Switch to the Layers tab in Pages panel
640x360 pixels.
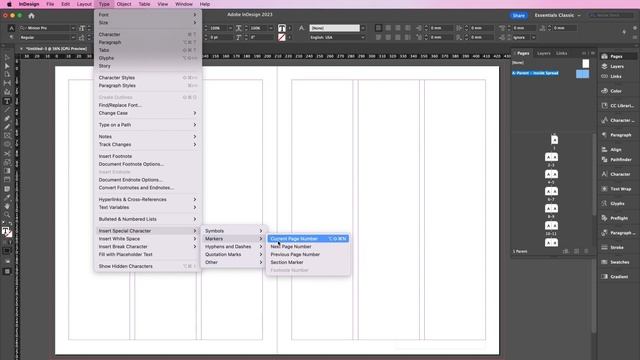[x=544, y=53]
